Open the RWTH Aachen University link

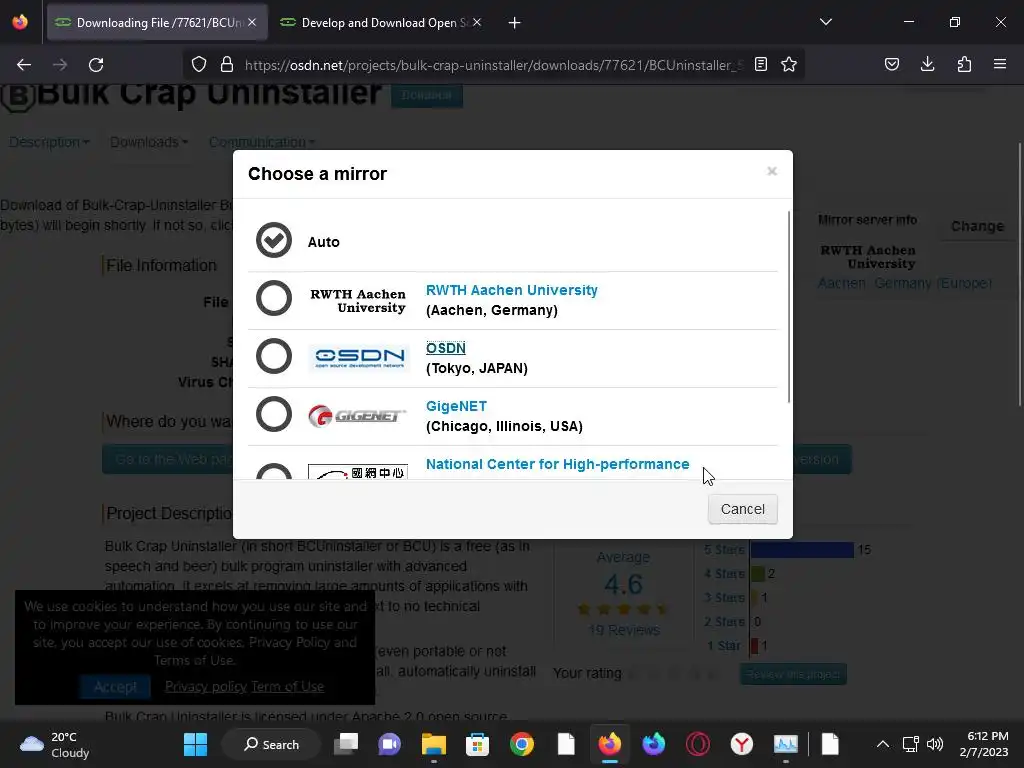coord(511,290)
